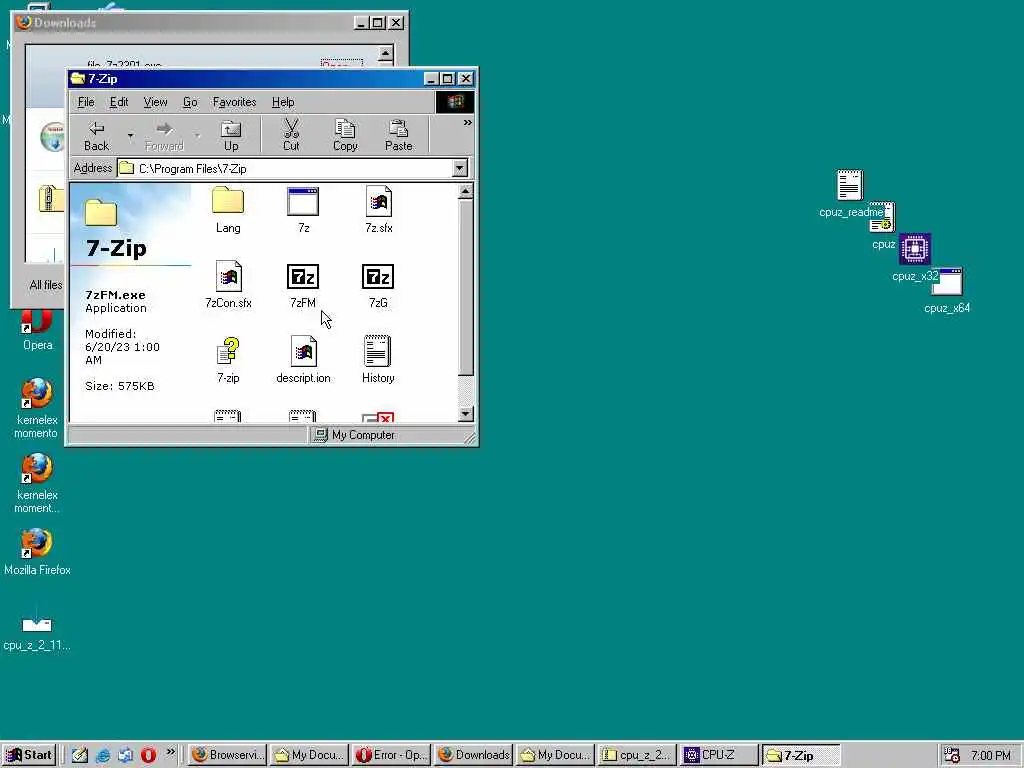Expand the Back button history dropdown arrow
Screen dimensions: 1024x768
(131, 136)
